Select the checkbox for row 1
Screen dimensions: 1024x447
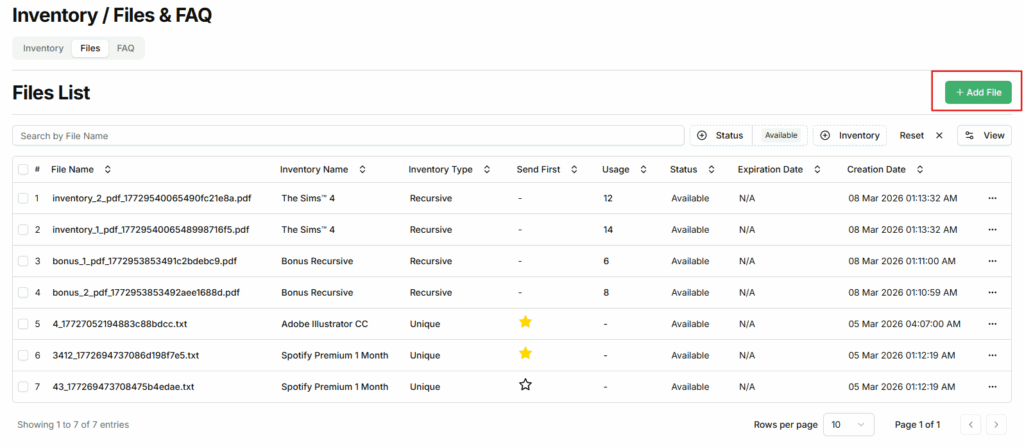(23, 198)
